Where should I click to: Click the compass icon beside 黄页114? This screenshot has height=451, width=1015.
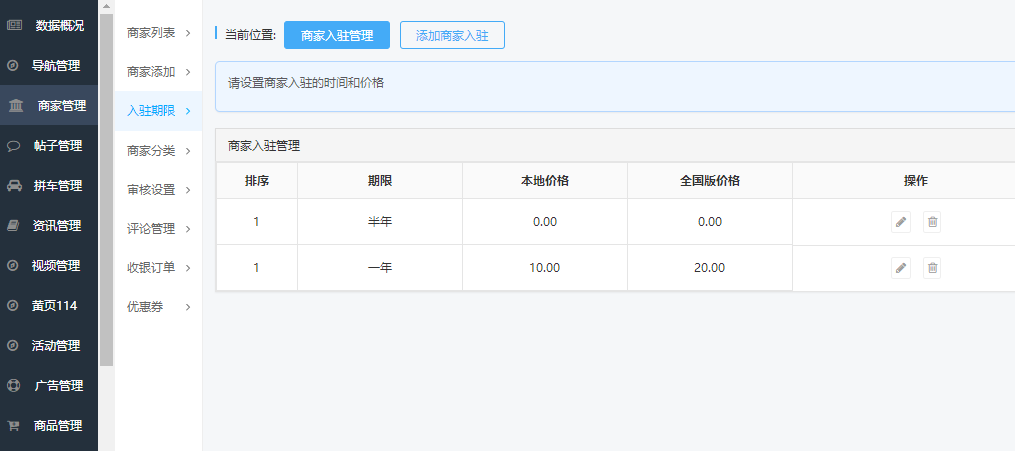pyautogui.click(x=12, y=305)
